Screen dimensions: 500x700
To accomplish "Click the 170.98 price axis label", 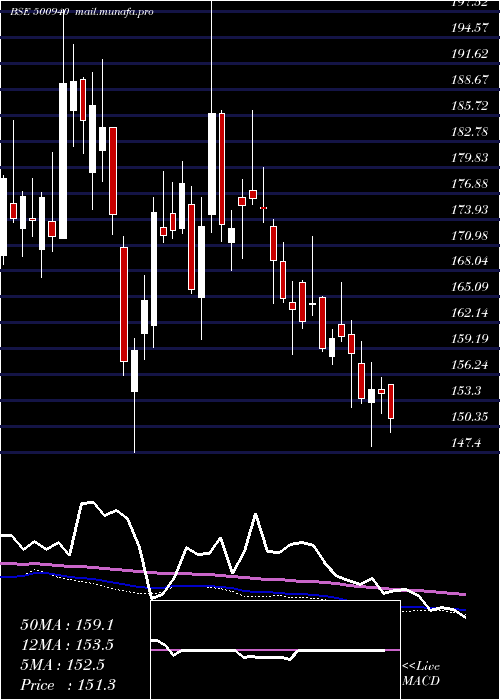I will tap(469, 235).
